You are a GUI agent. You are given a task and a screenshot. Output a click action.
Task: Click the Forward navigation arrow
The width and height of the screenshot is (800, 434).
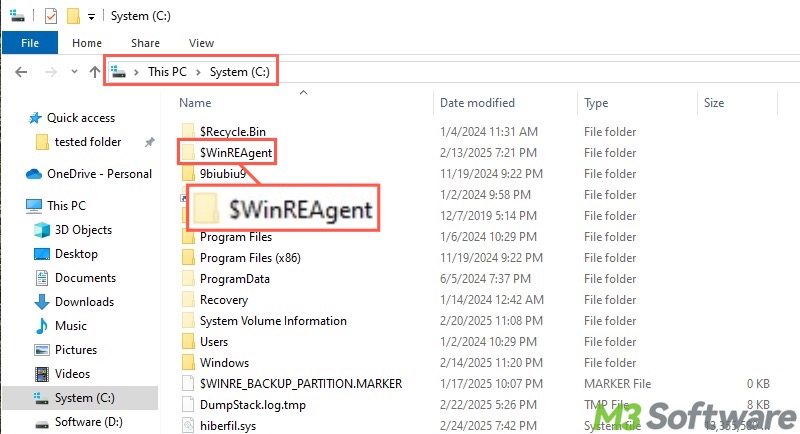click(51, 72)
